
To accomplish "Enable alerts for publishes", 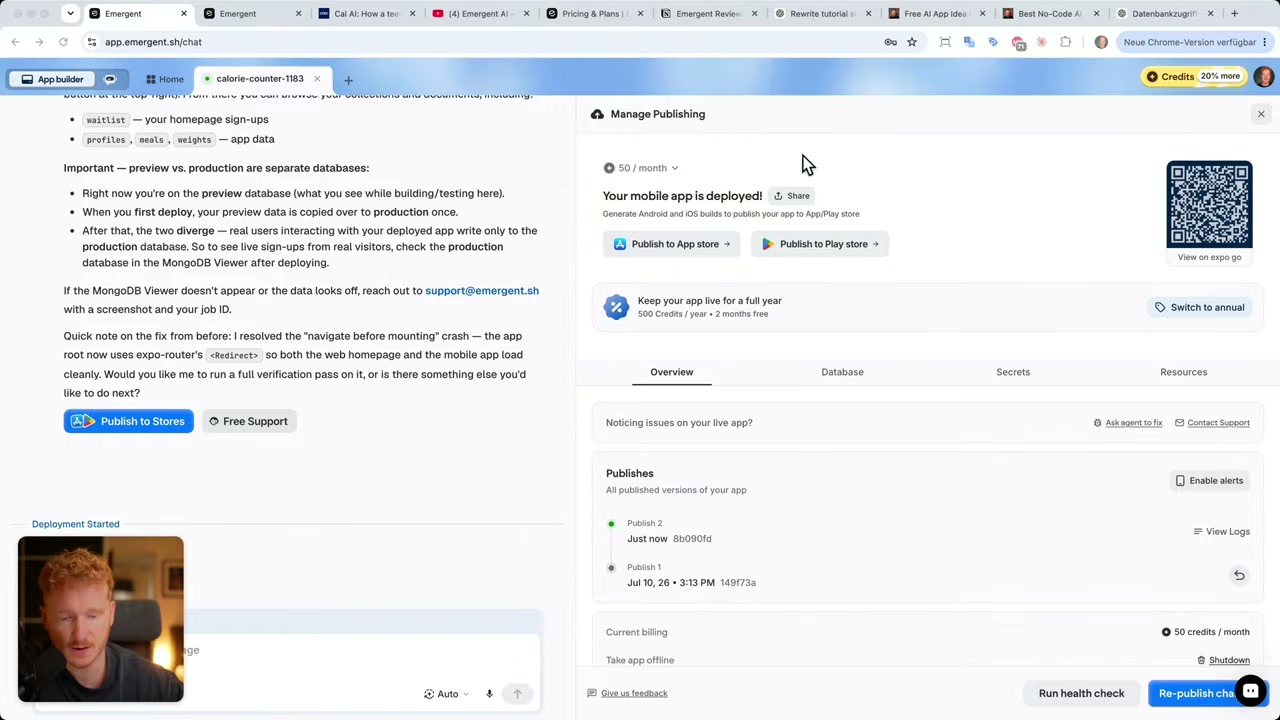I will 1208,481.
